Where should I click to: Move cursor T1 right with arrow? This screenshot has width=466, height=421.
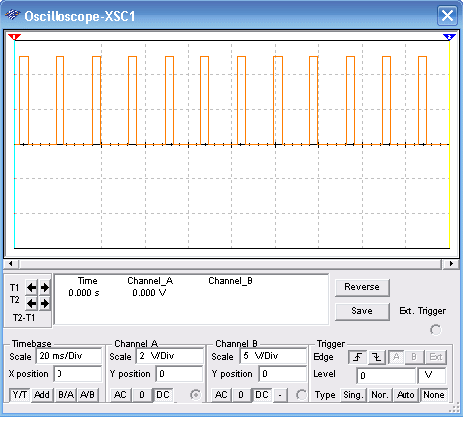pyautogui.click(x=45, y=287)
